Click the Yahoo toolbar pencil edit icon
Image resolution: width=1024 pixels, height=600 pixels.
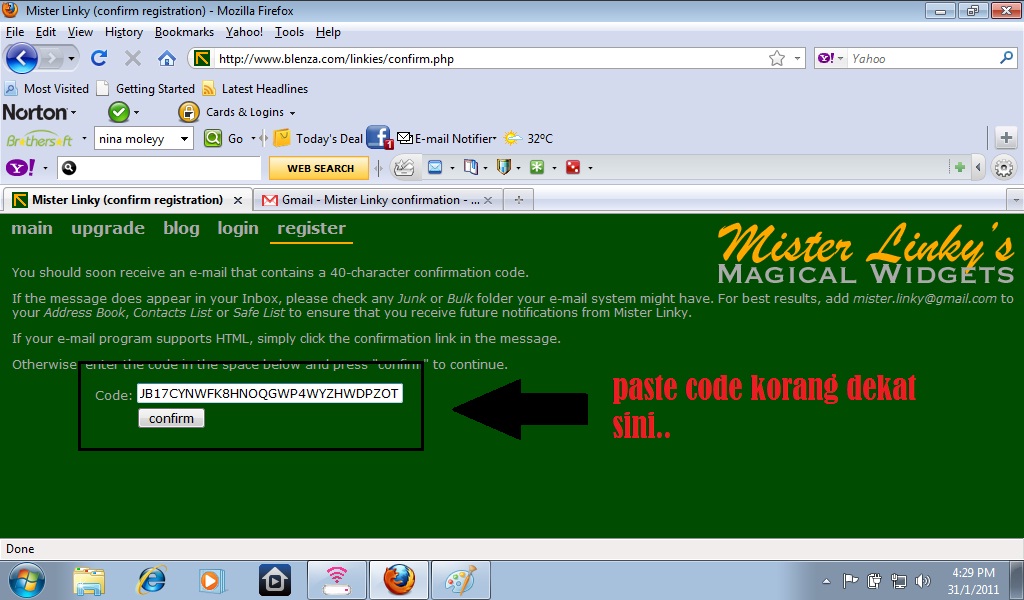[404, 168]
